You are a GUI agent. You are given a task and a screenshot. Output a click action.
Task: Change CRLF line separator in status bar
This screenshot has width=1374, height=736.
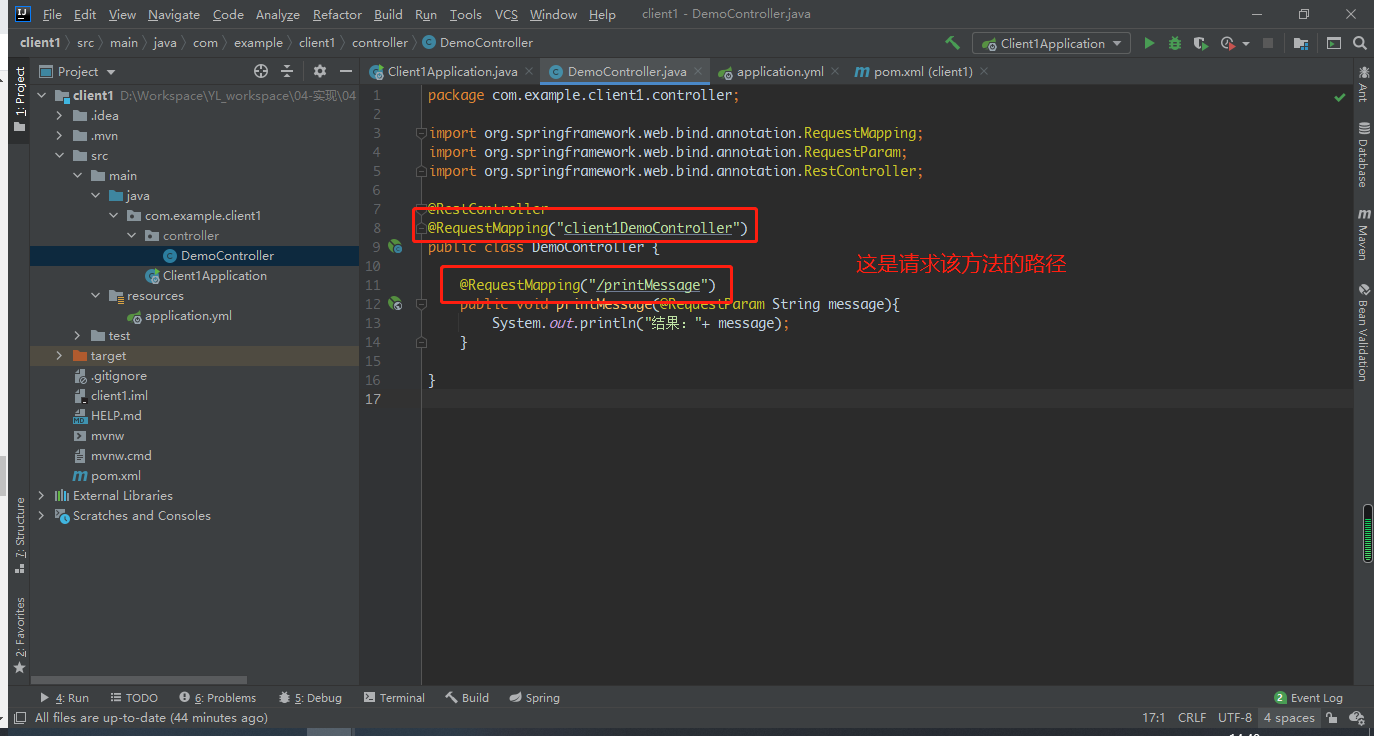tap(1192, 717)
